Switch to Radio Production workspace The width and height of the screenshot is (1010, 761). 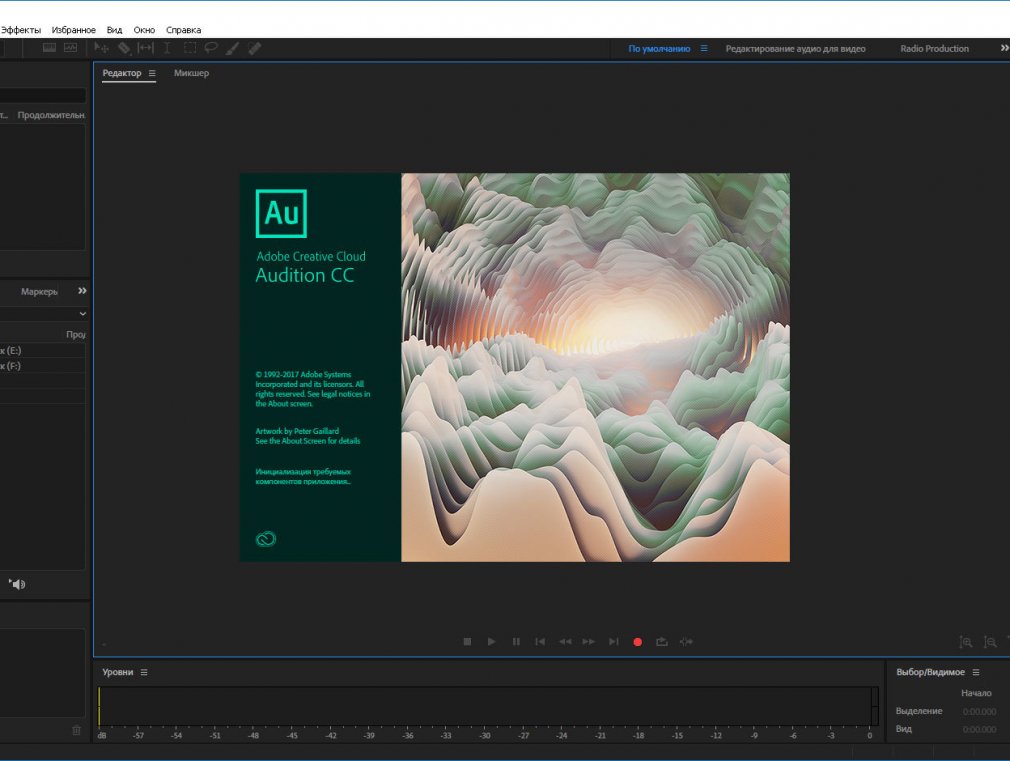pos(935,48)
